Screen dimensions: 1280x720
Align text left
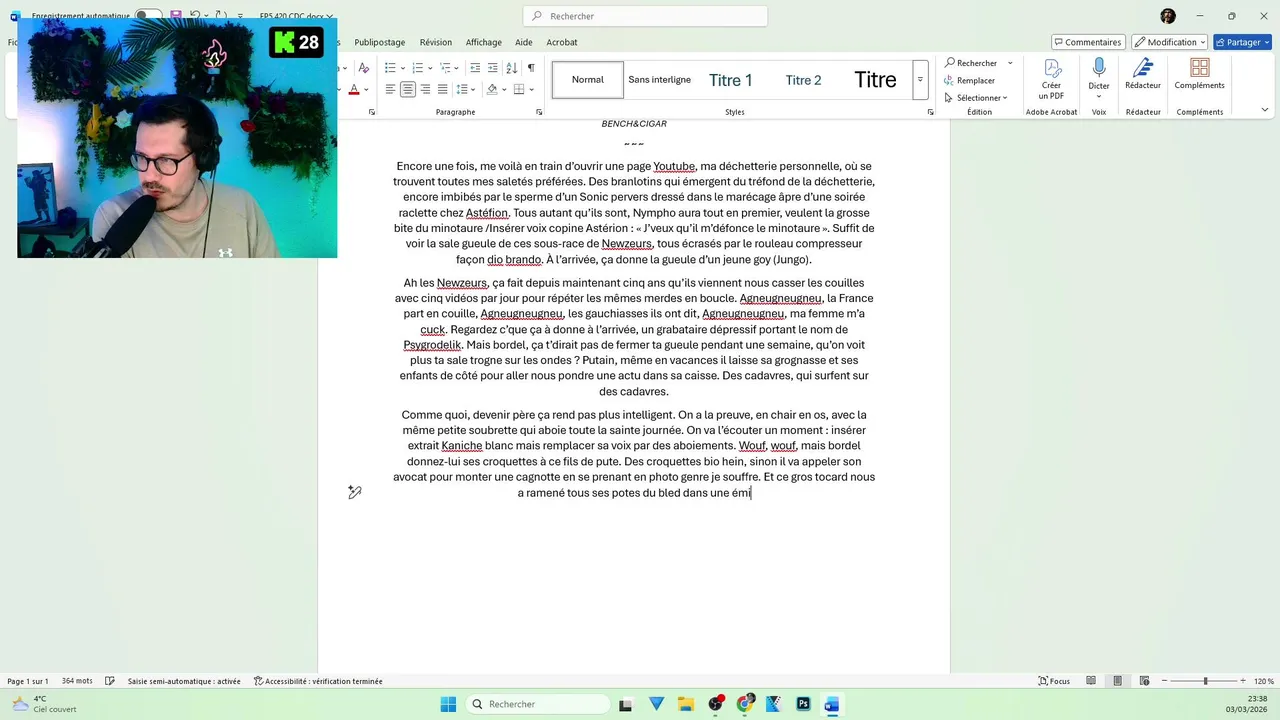[x=390, y=89]
